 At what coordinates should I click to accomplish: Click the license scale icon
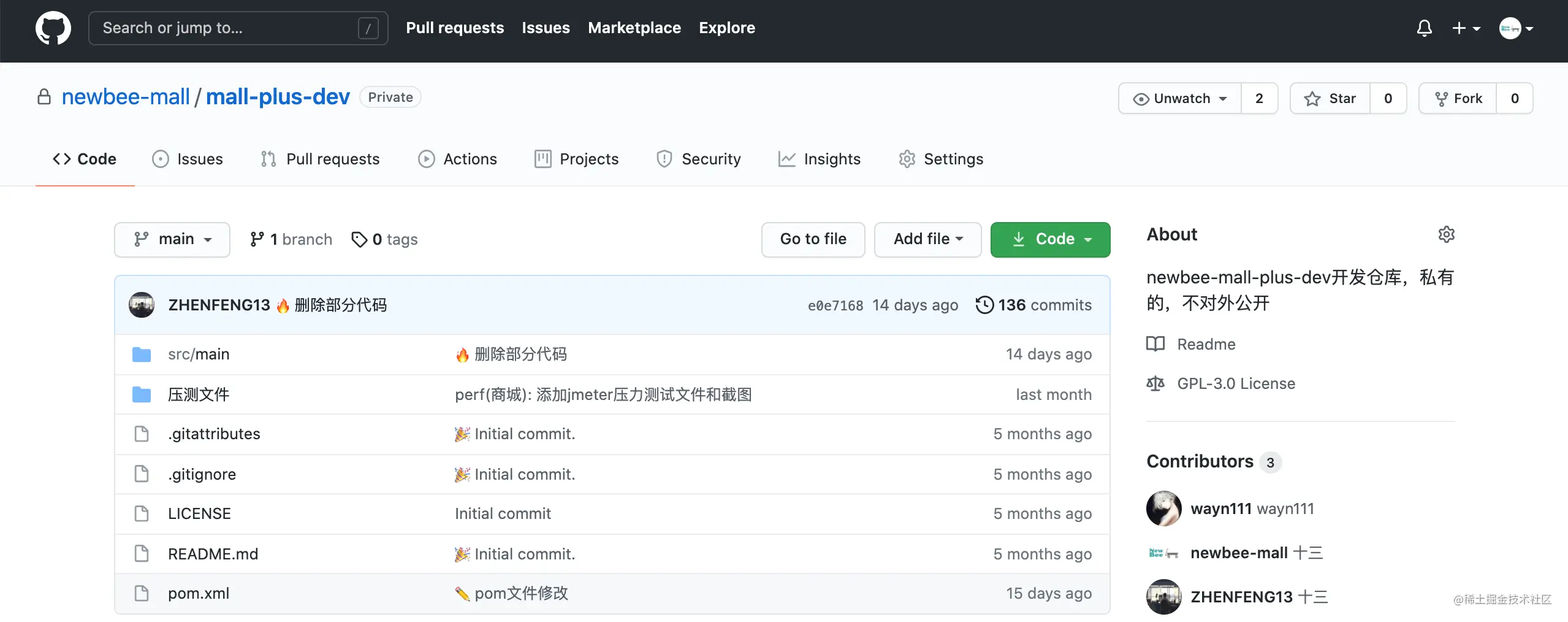pos(1155,383)
